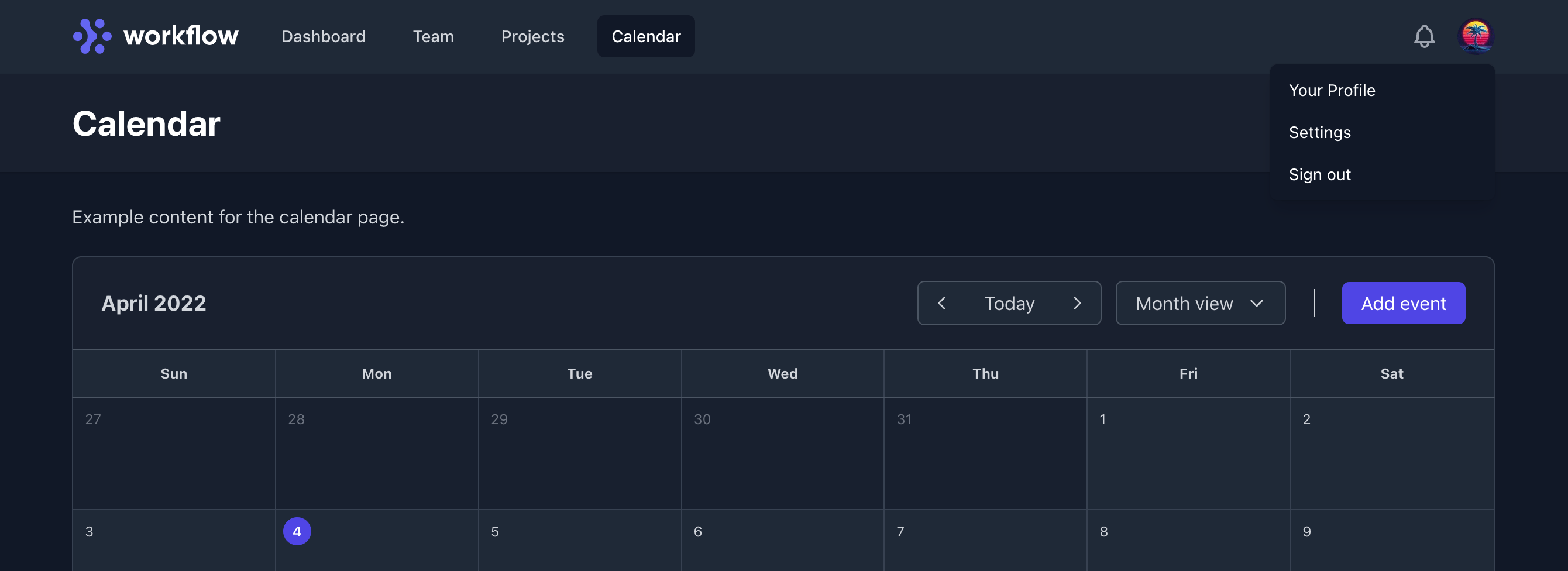The height and width of the screenshot is (571, 1568).
Task: Select the Calendar nav tab
Action: (646, 36)
